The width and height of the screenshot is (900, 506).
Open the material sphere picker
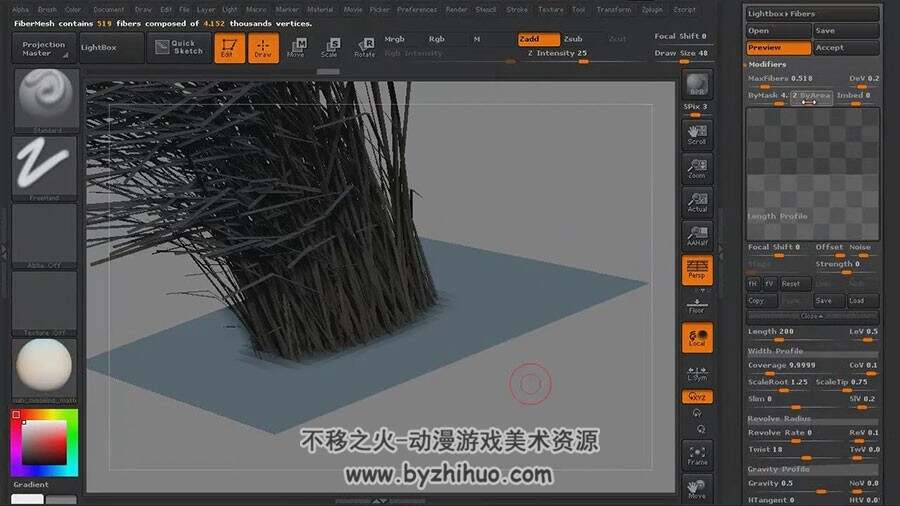[44, 371]
